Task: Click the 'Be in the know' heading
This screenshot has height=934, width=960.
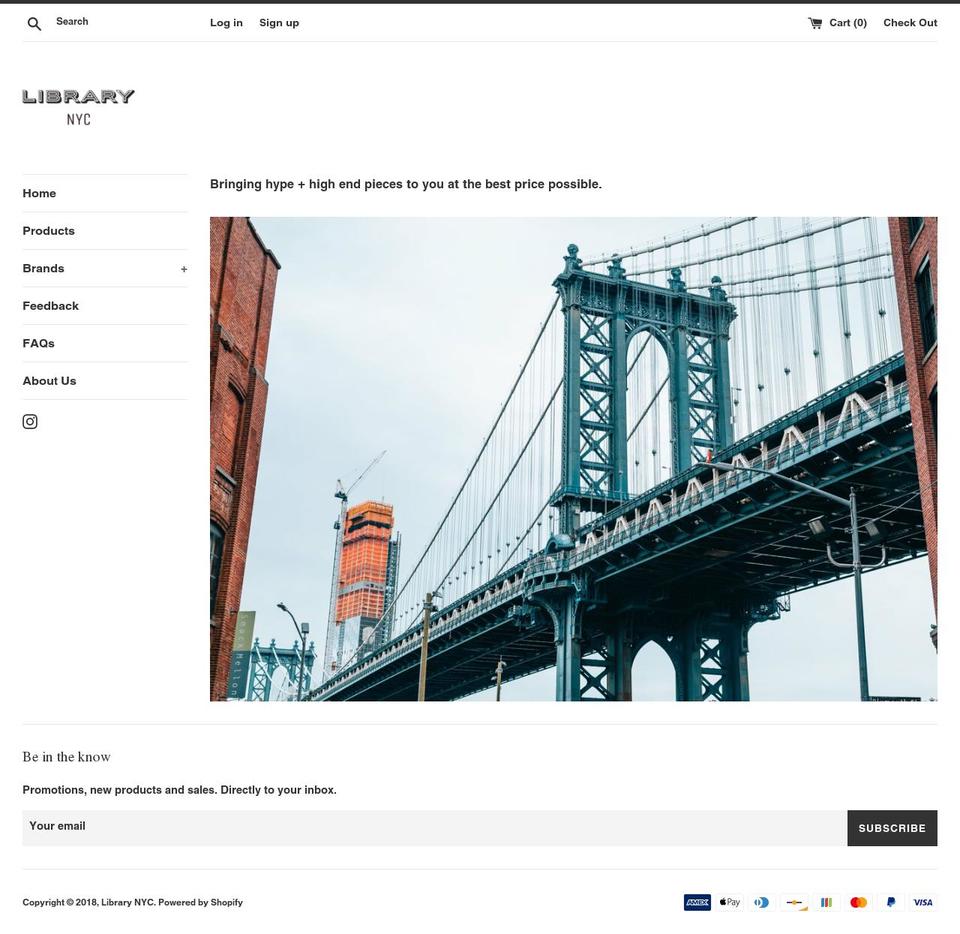Action: 67,757
